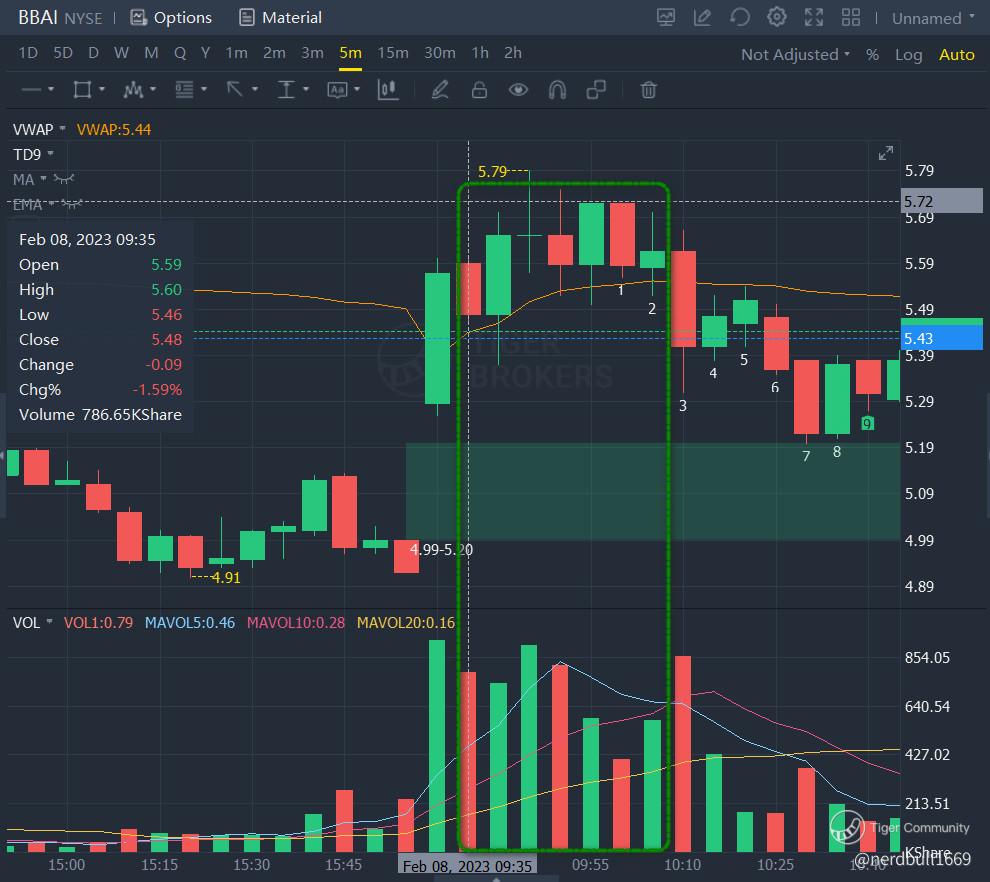Toggle the lock drawings icon

tap(479, 90)
